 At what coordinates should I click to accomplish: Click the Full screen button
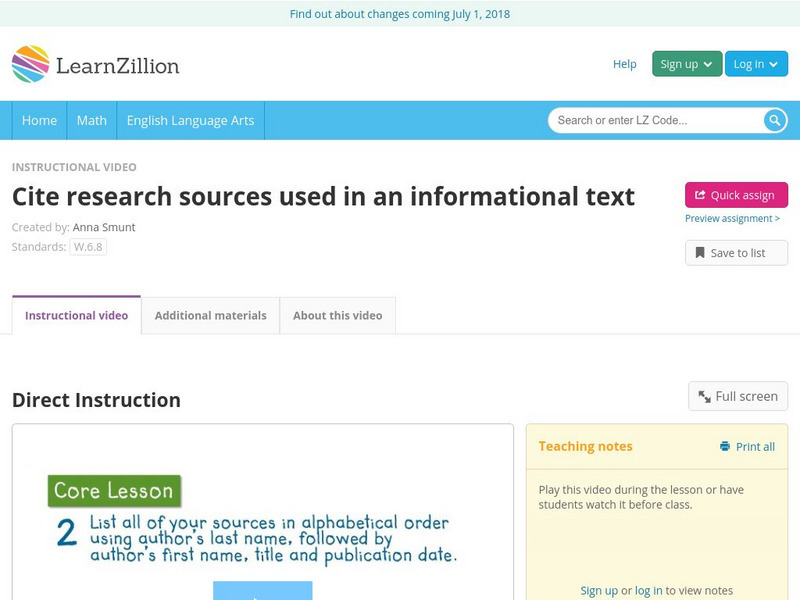click(738, 396)
